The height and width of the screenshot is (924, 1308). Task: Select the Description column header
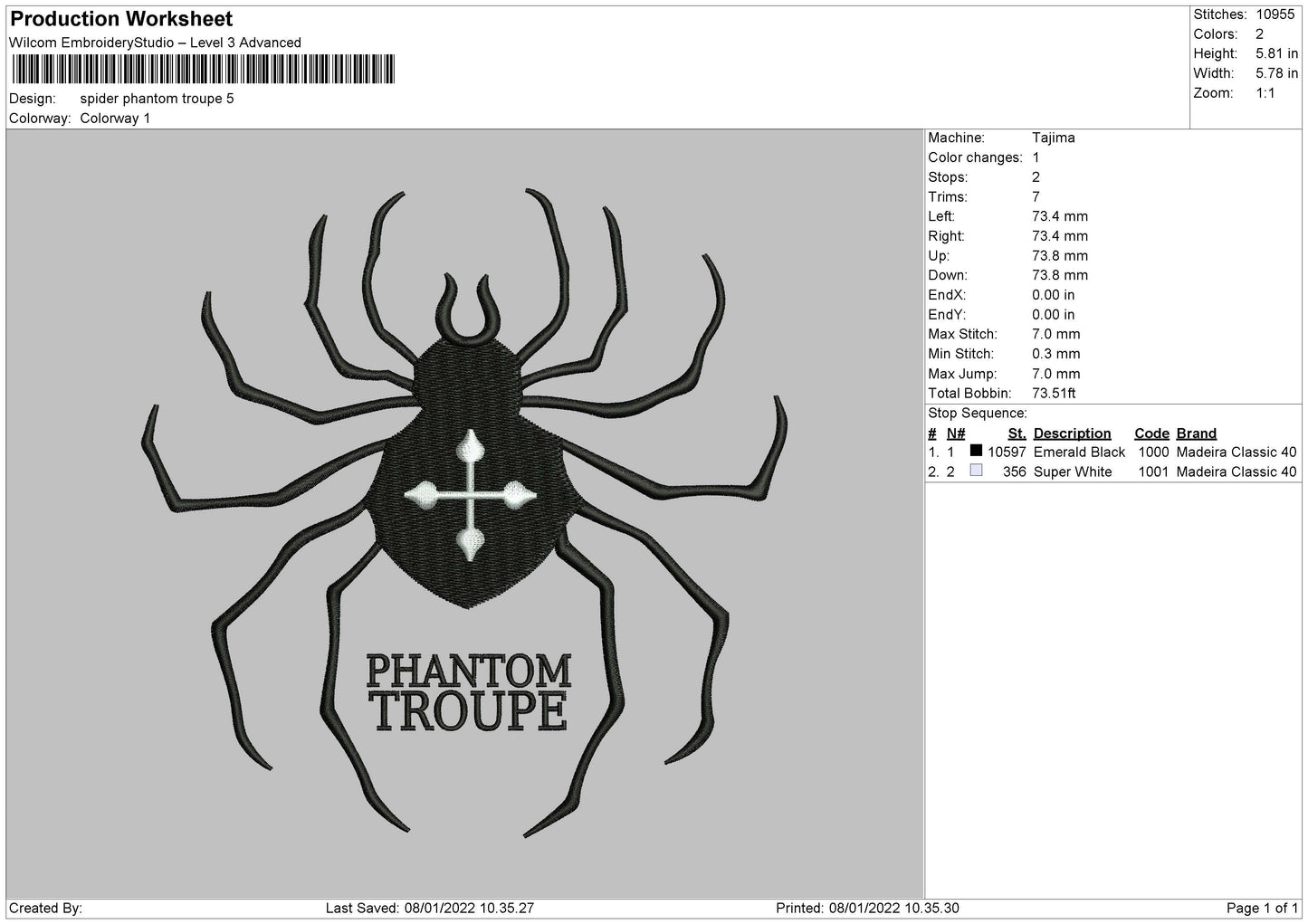pyautogui.click(x=1072, y=433)
